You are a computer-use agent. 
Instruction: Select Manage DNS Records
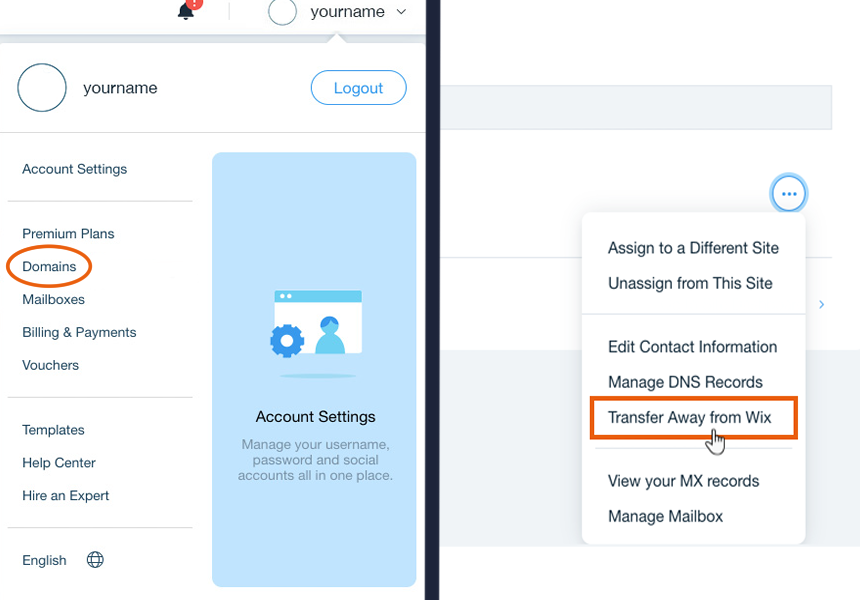686,382
